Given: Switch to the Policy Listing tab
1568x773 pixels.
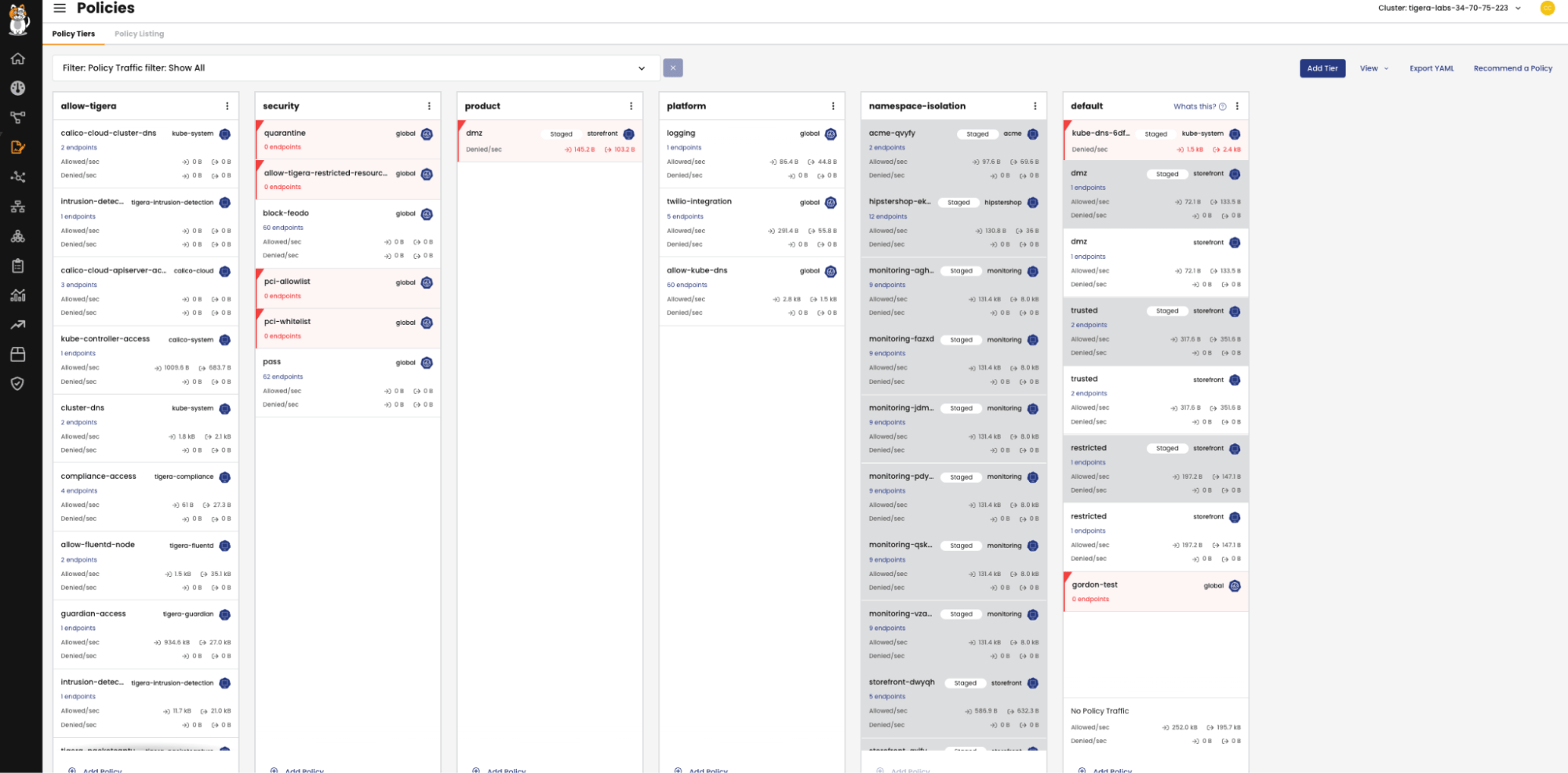Looking at the screenshot, I should pyautogui.click(x=138, y=34).
